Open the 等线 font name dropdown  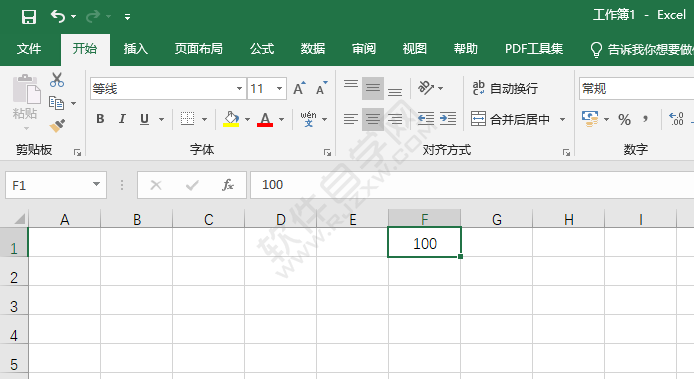[x=239, y=89]
